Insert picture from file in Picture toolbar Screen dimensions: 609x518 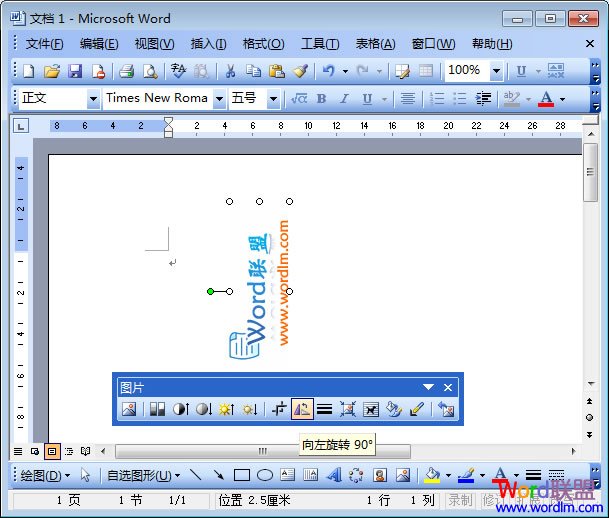click(129, 409)
